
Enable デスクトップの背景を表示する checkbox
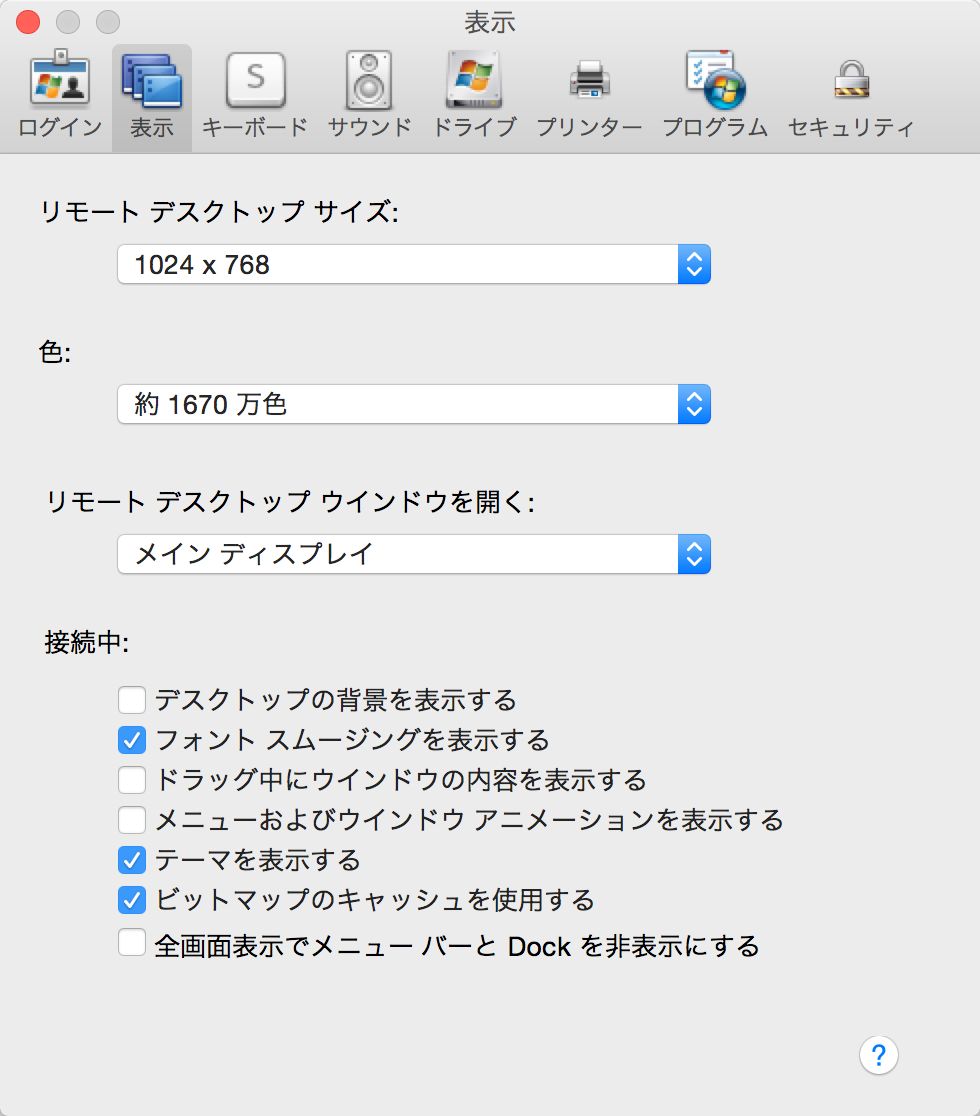(131, 700)
